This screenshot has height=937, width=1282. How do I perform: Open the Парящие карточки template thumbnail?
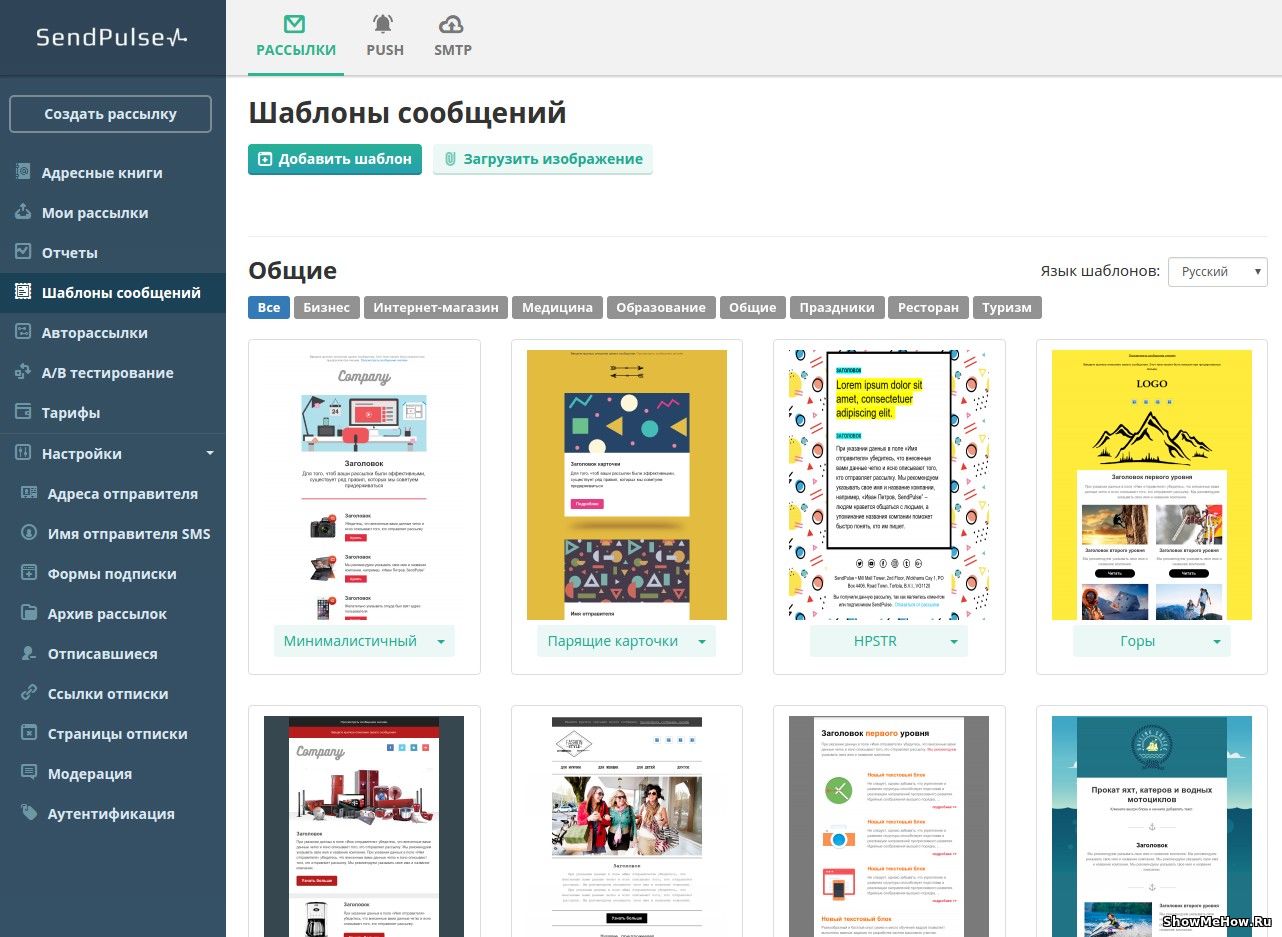pyautogui.click(x=627, y=485)
